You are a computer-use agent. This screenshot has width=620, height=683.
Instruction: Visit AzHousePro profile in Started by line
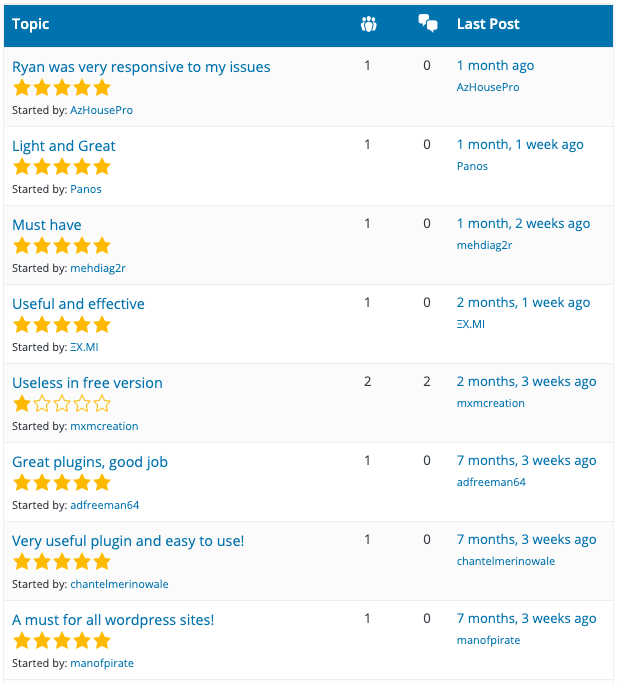point(102,110)
